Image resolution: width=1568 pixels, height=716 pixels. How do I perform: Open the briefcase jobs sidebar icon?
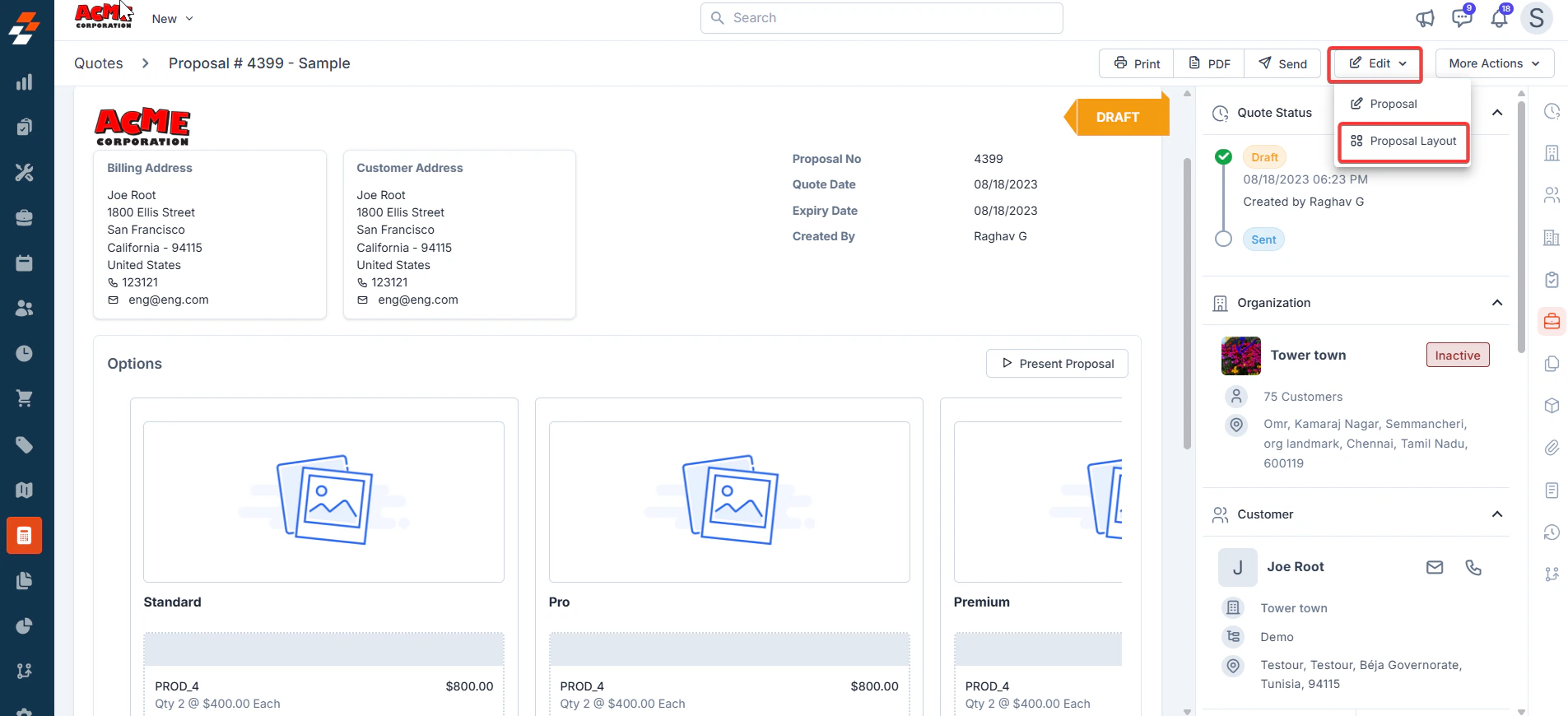coord(25,217)
